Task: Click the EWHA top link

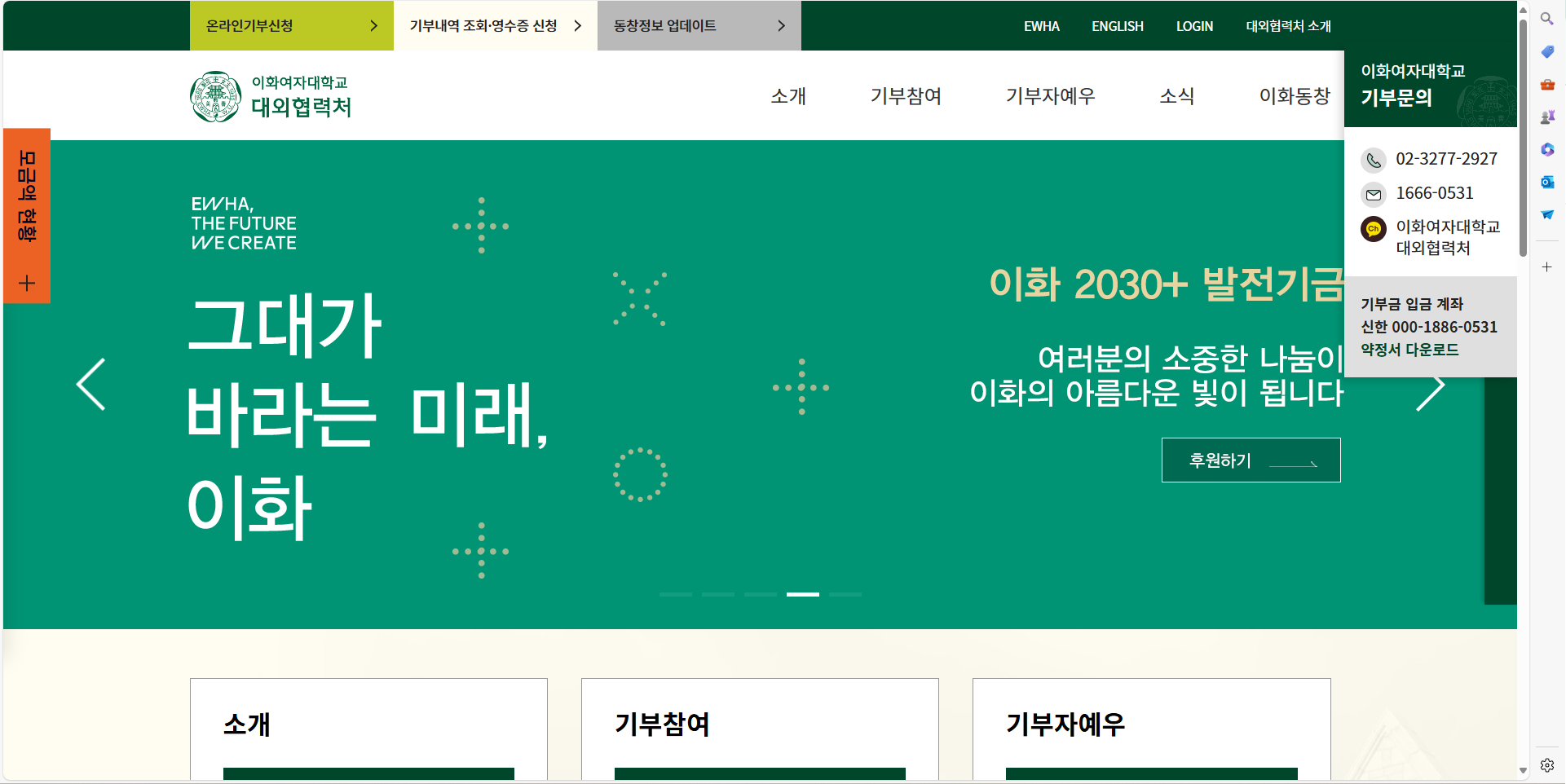Action: coord(1042,26)
